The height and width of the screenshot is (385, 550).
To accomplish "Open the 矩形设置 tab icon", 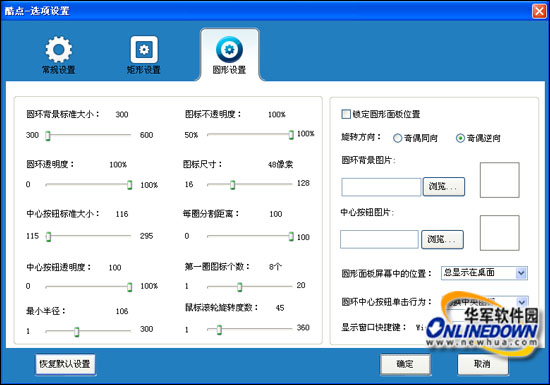I will pyautogui.click(x=144, y=49).
